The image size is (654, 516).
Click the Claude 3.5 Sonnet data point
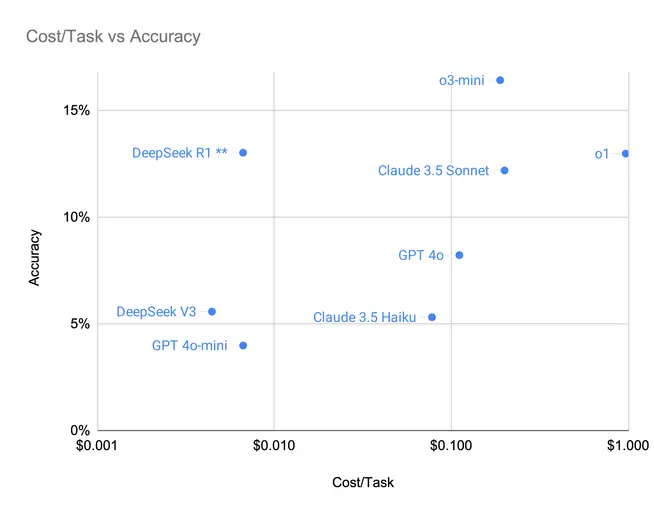click(504, 170)
